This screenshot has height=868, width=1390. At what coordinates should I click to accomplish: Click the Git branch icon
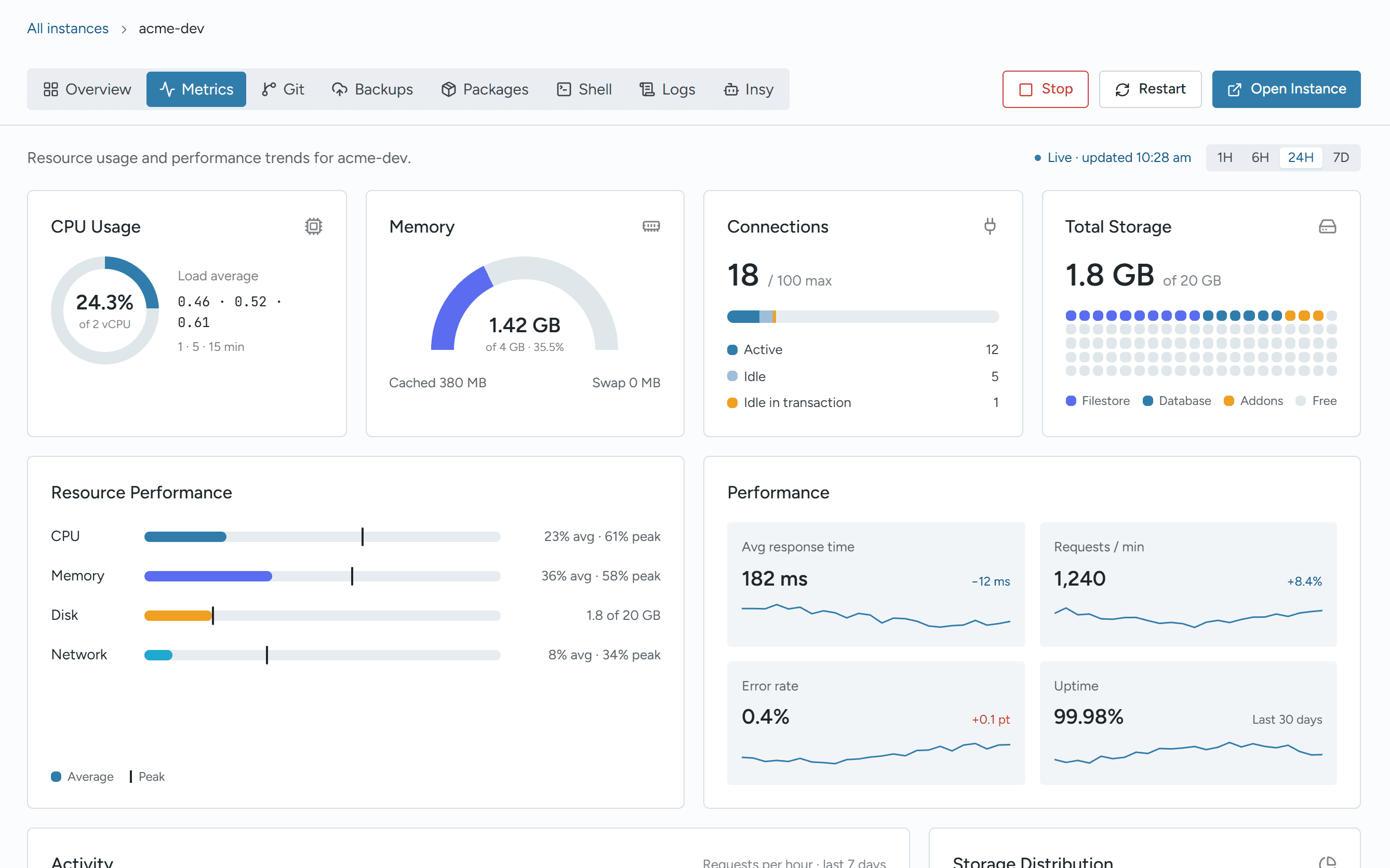click(269, 89)
